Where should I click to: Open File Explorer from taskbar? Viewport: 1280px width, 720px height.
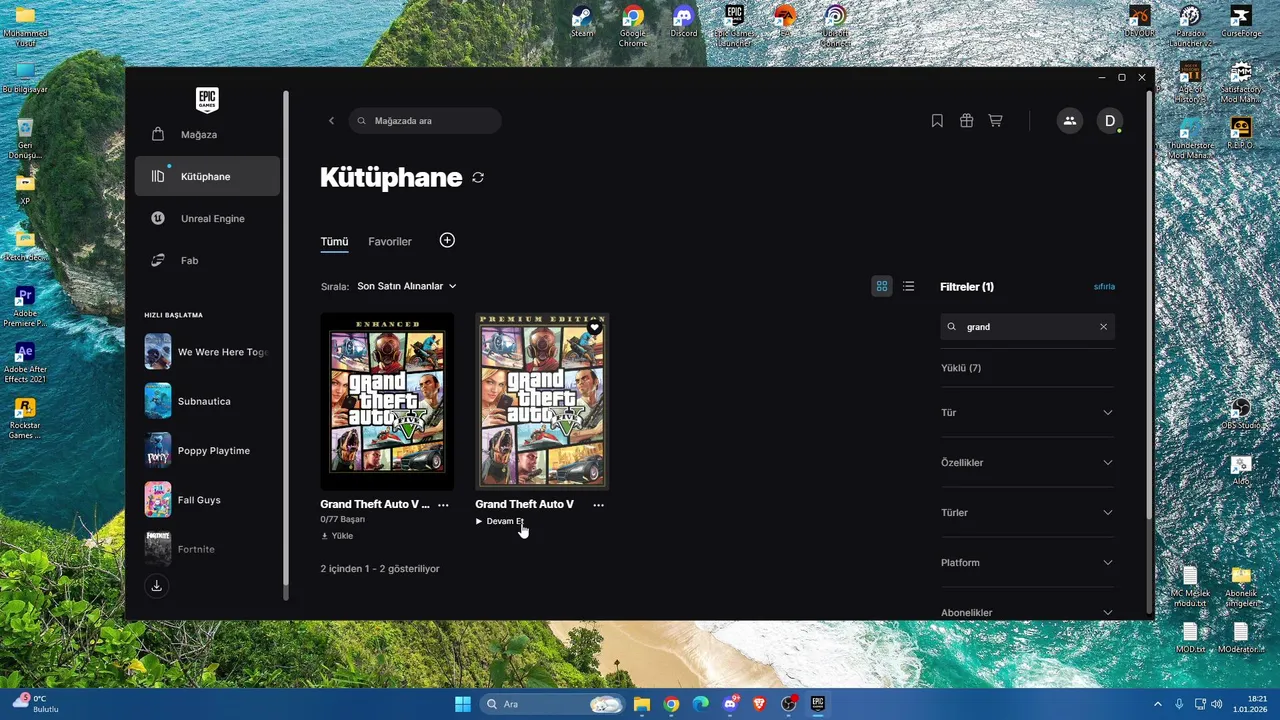641,704
